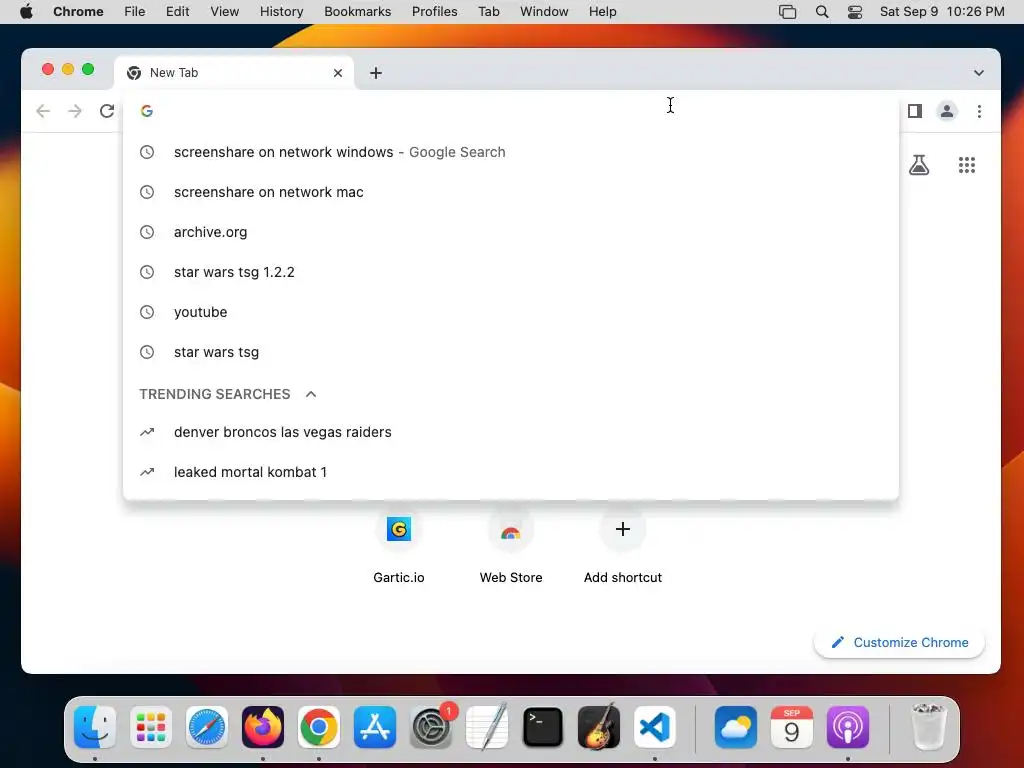The height and width of the screenshot is (768, 1024).
Task: Open the View menu
Action: [225, 12]
